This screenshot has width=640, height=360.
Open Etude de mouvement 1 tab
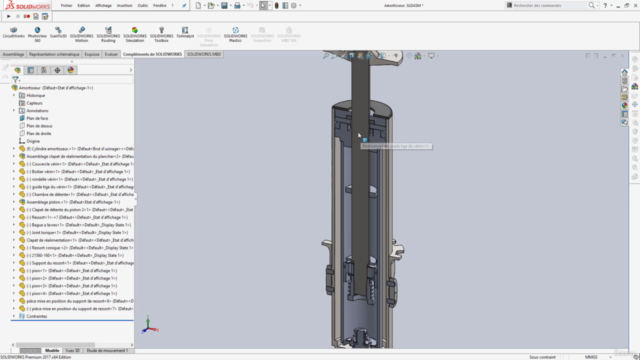[107, 351]
